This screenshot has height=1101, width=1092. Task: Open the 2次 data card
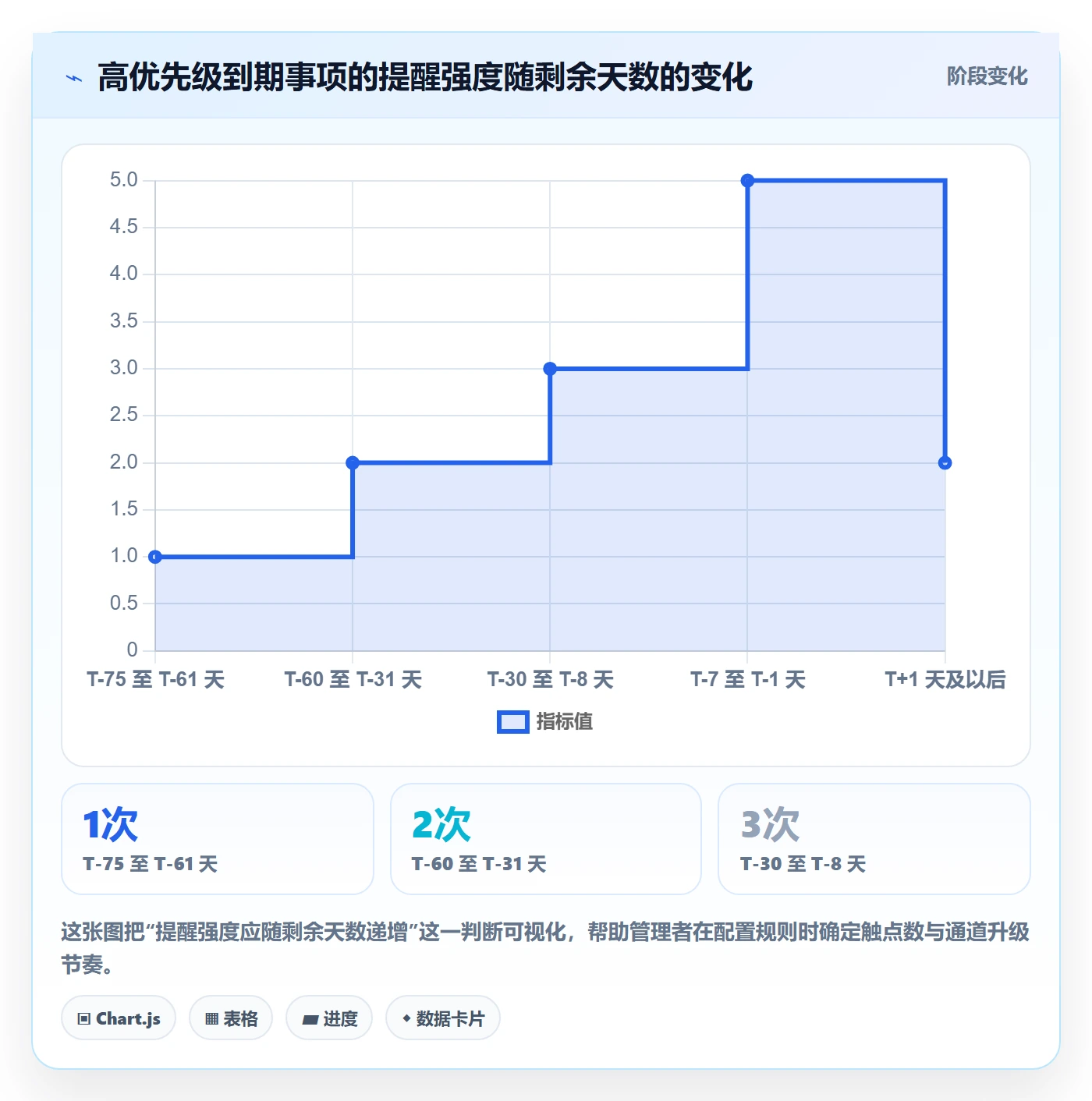[546, 839]
